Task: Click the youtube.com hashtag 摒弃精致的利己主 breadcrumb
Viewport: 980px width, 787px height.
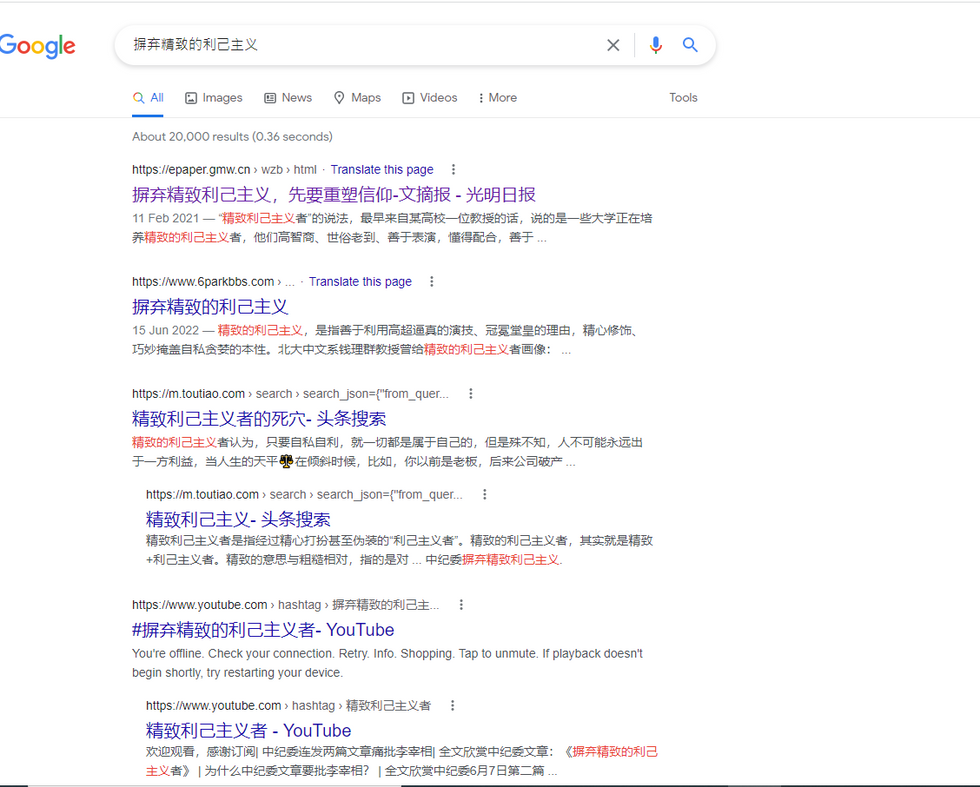Action: [286, 604]
